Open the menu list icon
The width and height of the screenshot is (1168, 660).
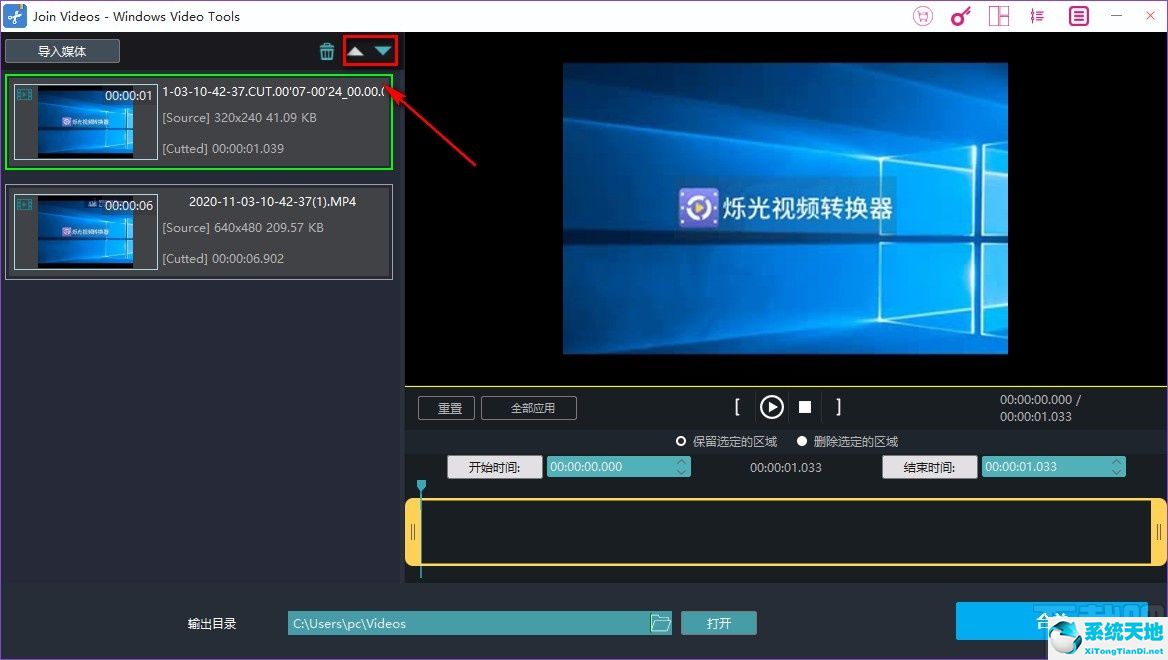(1077, 16)
